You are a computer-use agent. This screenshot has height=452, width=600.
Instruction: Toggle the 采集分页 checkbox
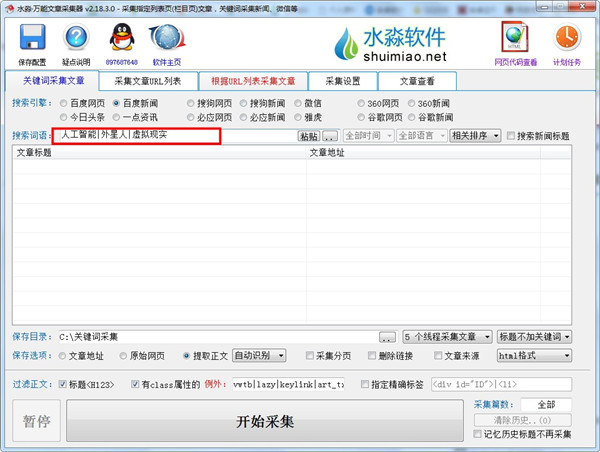point(309,355)
